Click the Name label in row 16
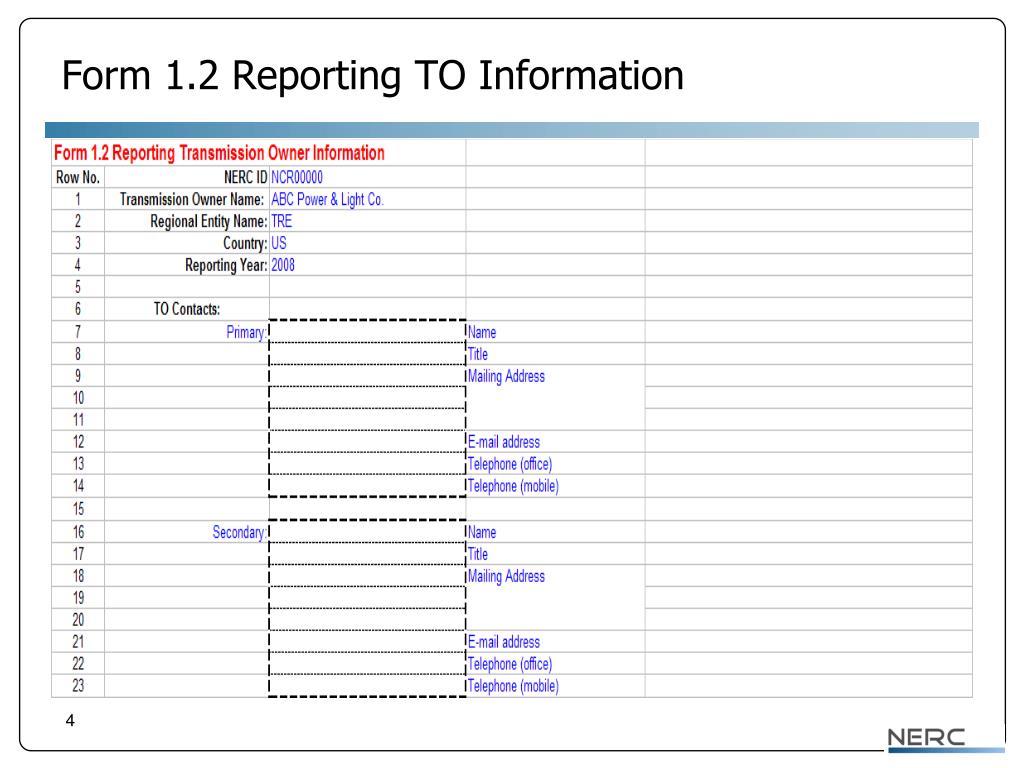This screenshot has height=768, width=1024. click(482, 532)
